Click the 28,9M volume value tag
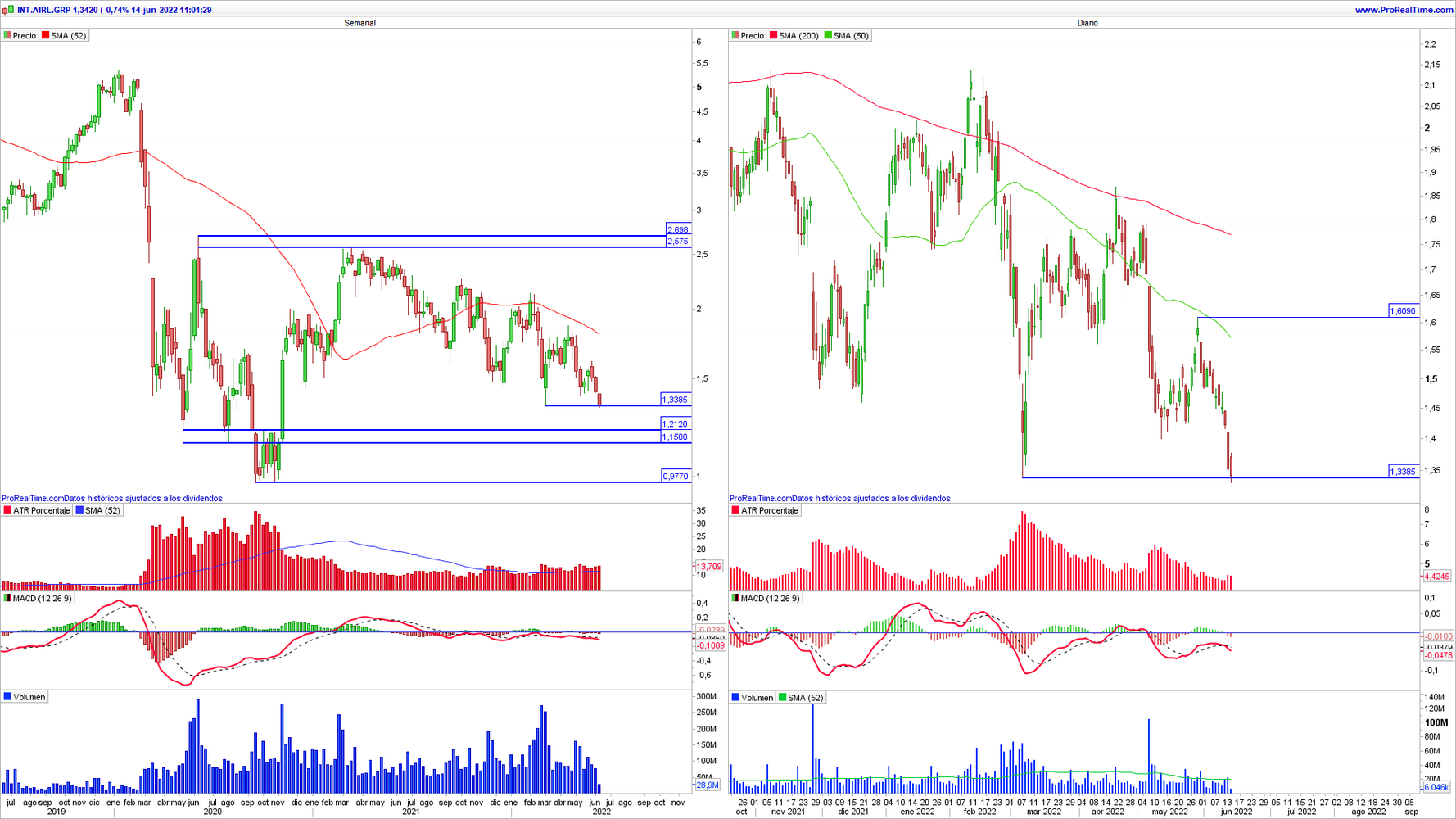The height and width of the screenshot is (819, 1456). (707, 785)
